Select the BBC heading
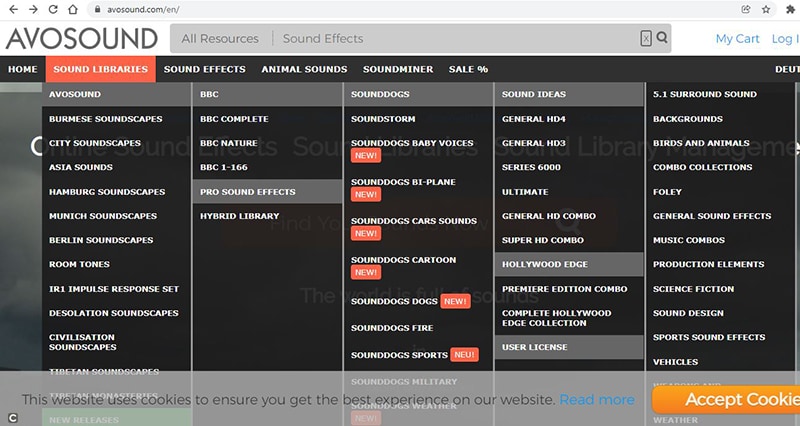Viewport: 800px width, 426px height. point(267,94)
